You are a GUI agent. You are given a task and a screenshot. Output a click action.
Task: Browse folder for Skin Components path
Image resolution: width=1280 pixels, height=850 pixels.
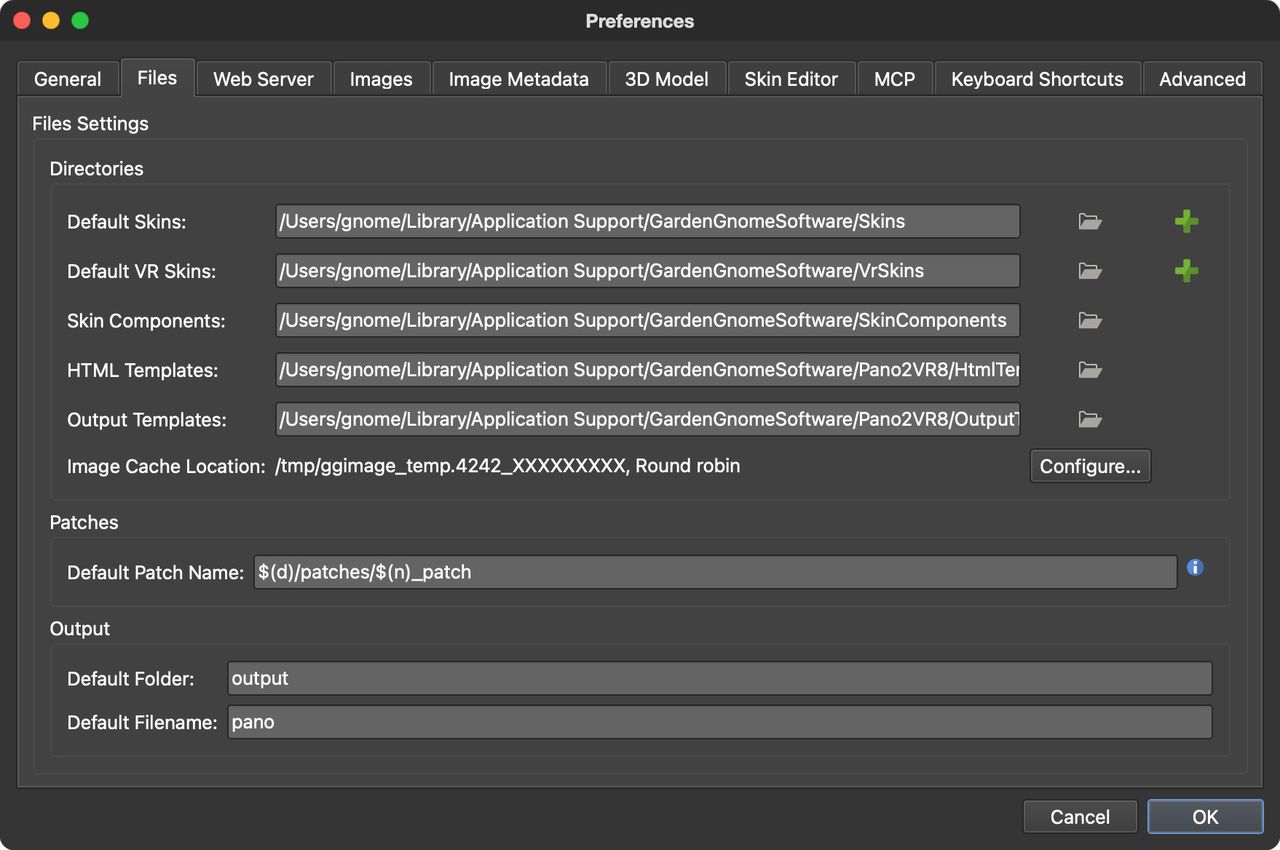pos(1090,321)
